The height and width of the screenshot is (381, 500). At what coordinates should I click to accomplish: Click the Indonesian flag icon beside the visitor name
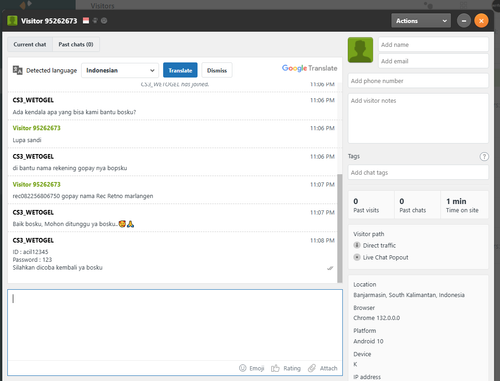coord(86,20)
